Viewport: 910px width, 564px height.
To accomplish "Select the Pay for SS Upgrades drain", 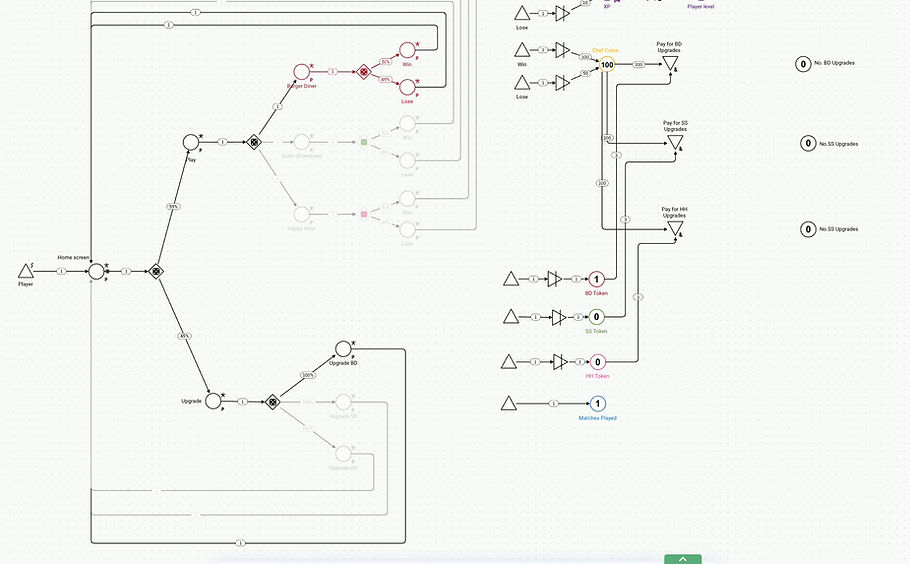I will (675, 143).
